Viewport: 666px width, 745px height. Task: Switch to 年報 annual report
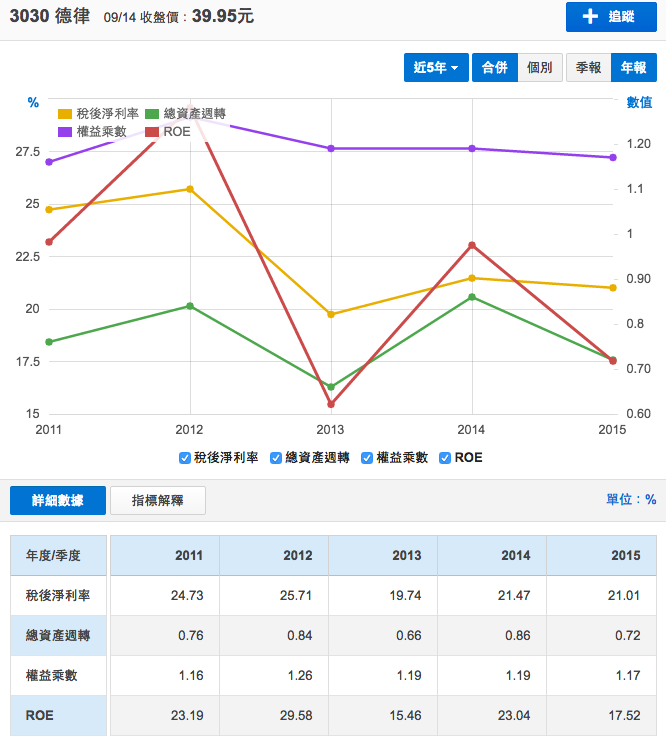coord(633,67)
